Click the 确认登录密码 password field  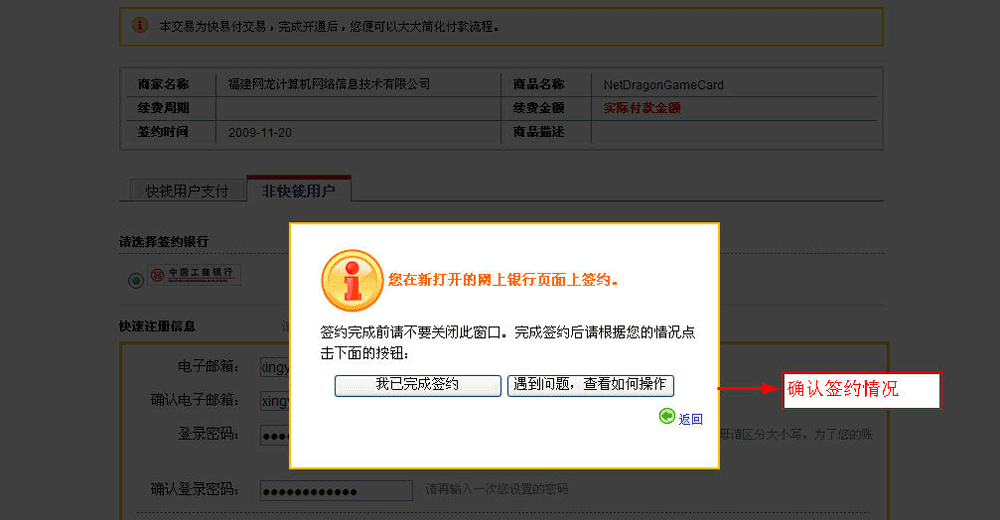(335, 491)
